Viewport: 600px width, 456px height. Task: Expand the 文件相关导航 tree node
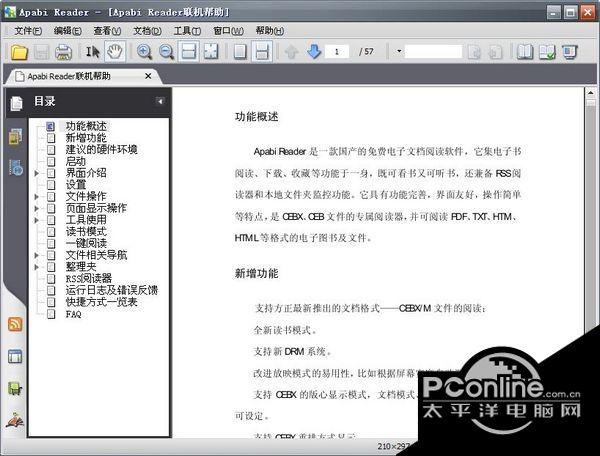point(37,255)
